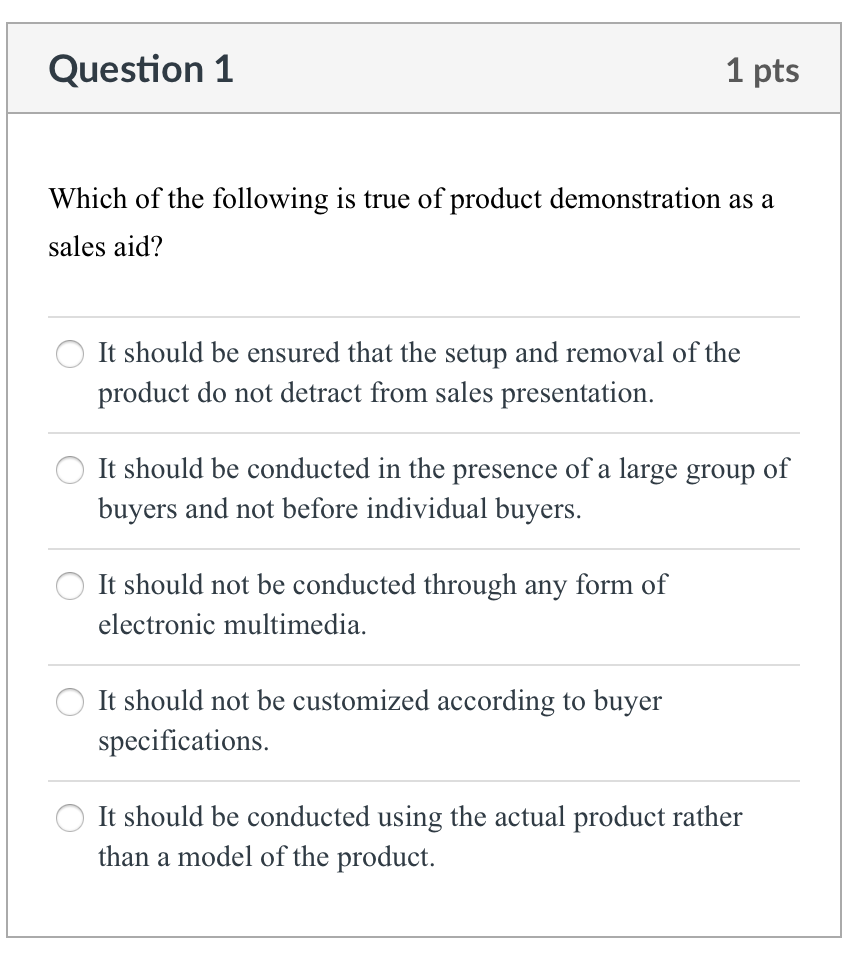Select the 'electronic multimedia' answer choice

[69, 586]
